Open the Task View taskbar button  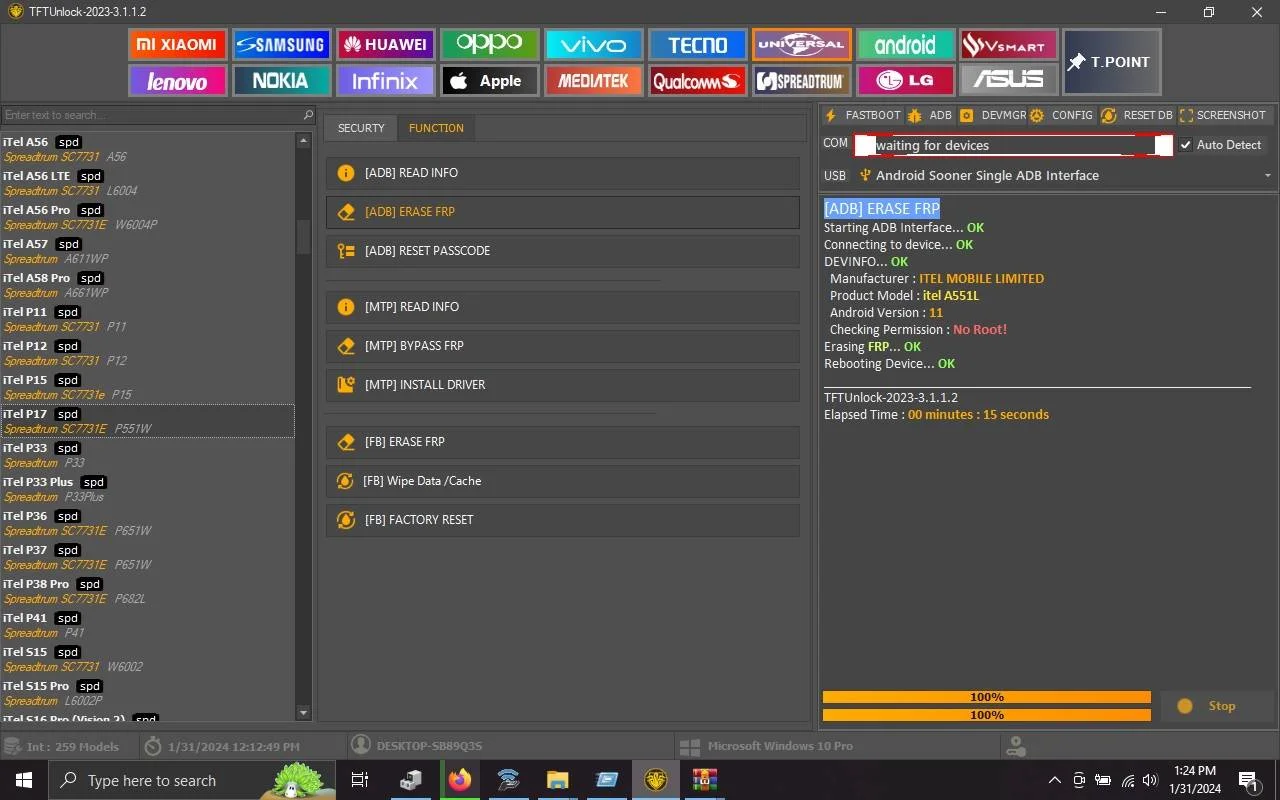(360, 780)
